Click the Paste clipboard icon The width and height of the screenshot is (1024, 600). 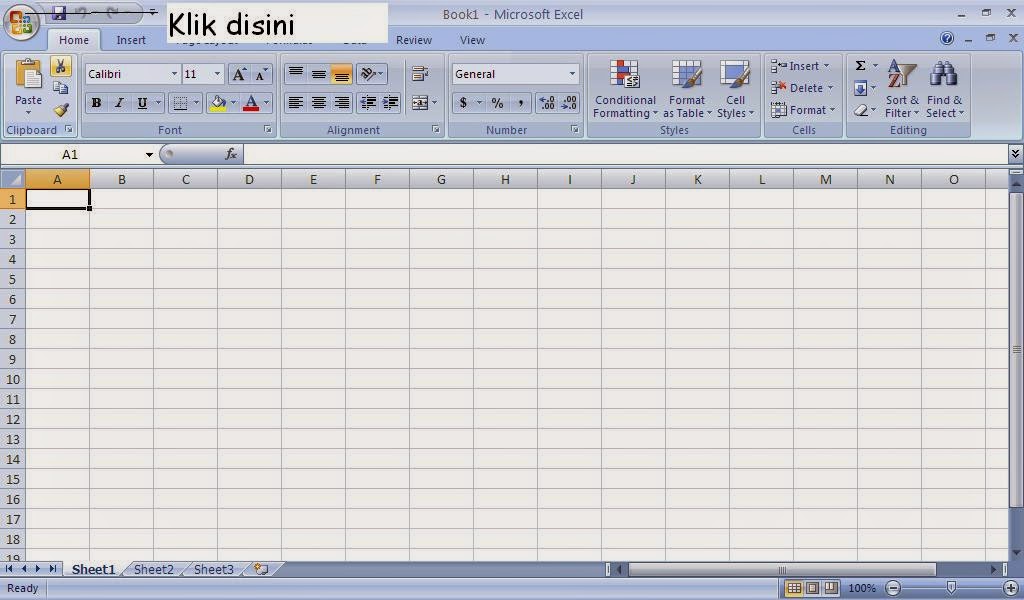(28, 73)
